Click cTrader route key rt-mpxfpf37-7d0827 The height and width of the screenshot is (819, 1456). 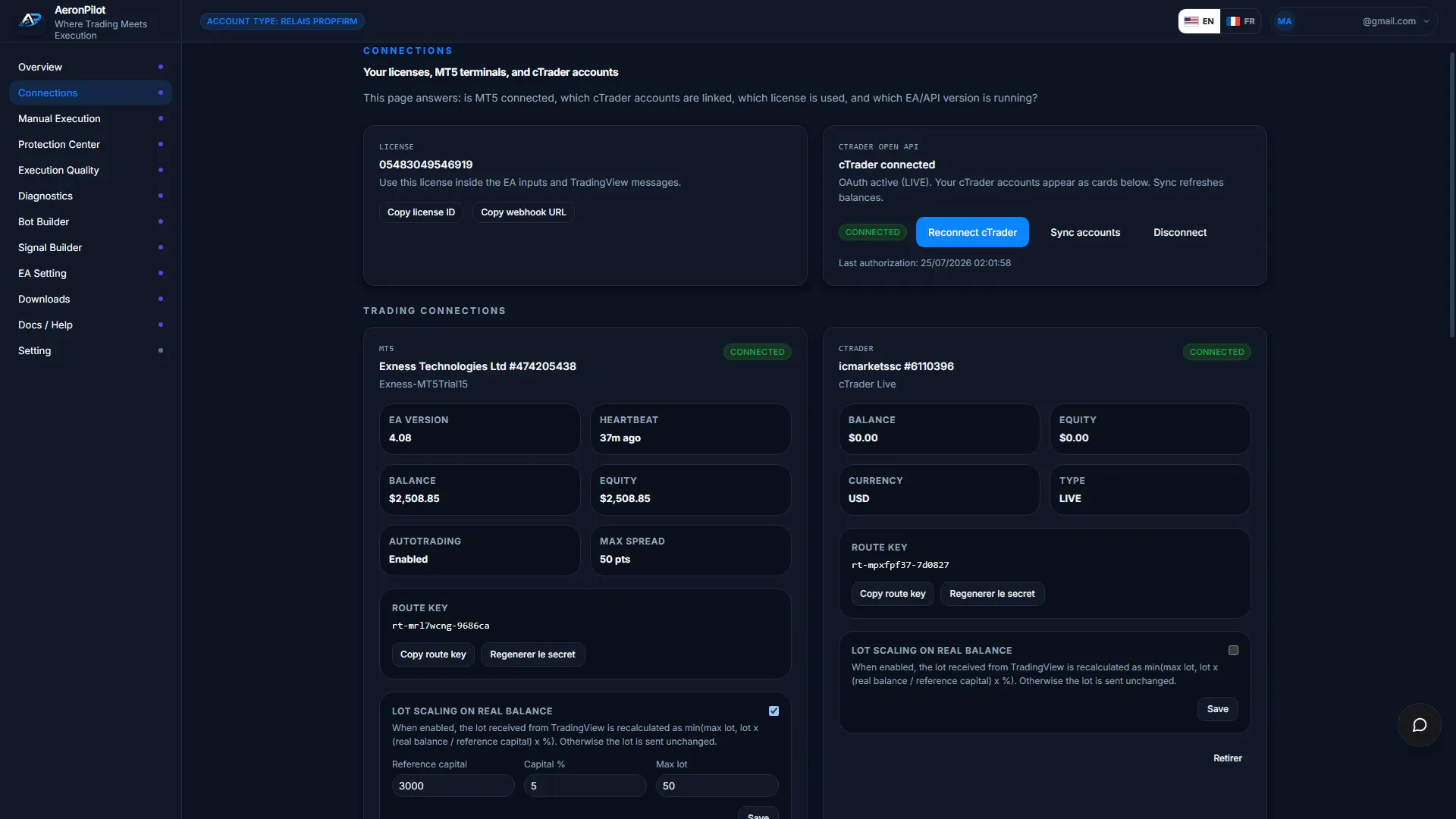pos(900,565)
